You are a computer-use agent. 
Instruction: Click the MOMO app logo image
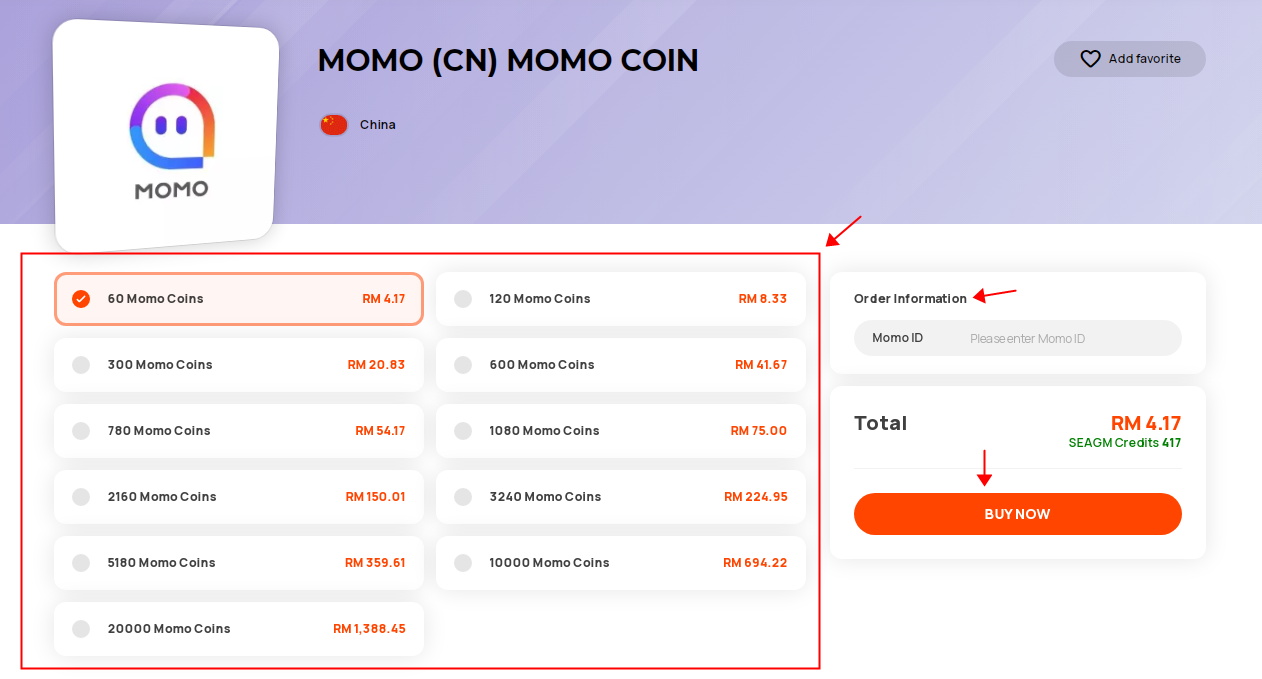(166, 136)
